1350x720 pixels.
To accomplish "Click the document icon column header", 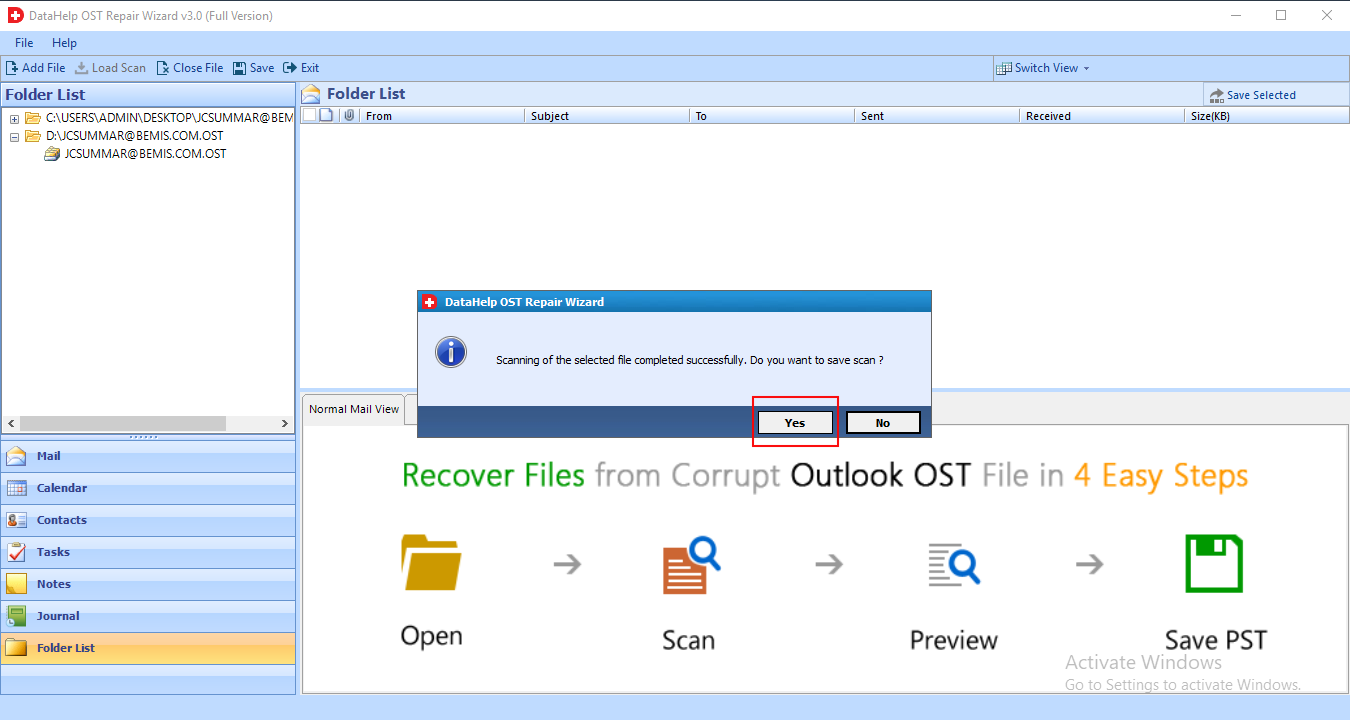I will coord(326,115).
